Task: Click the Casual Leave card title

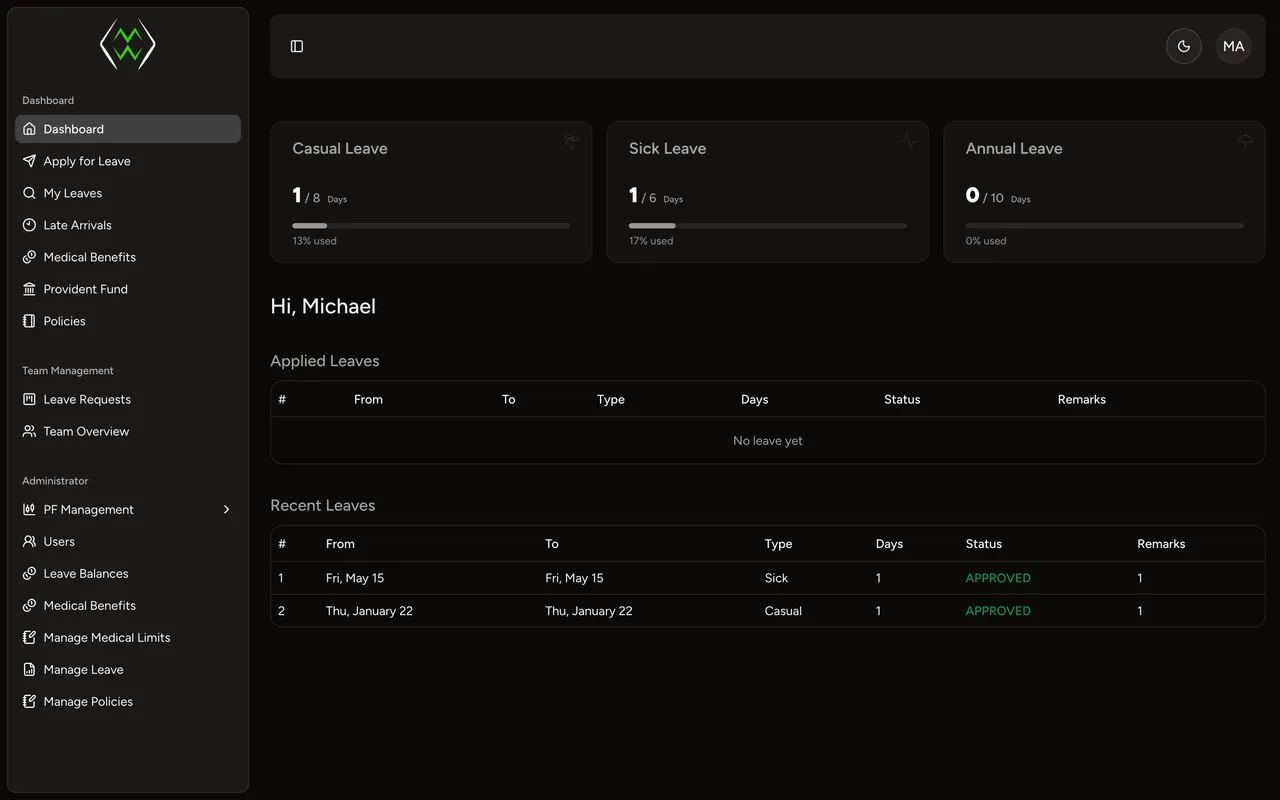Action: point(340,148)
